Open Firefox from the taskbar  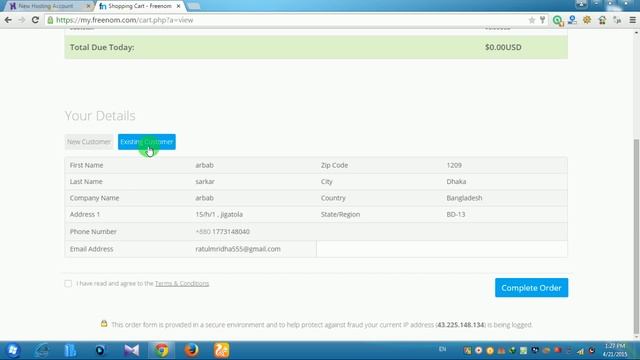coord(191,350)
